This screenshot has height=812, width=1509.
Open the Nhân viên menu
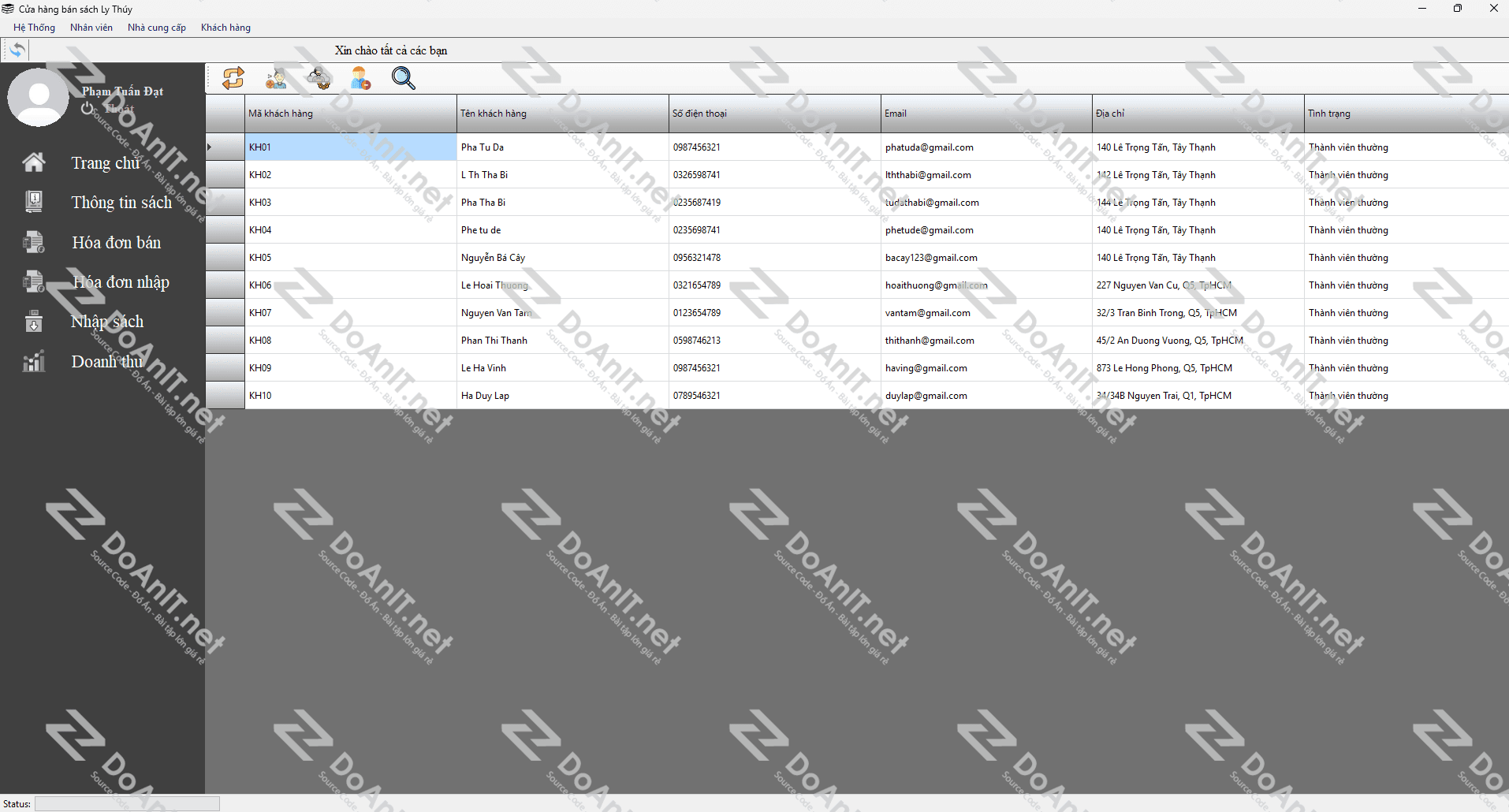[x=91, y=28]
